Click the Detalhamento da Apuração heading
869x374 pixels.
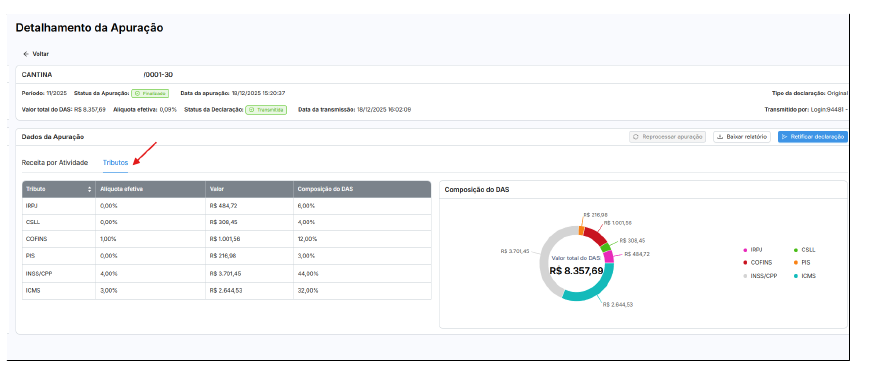click(x=89, y=28)
